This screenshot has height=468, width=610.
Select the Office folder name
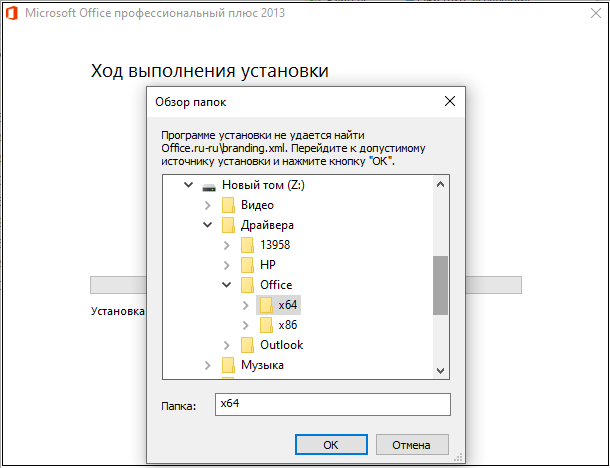(x=276, y=285)
